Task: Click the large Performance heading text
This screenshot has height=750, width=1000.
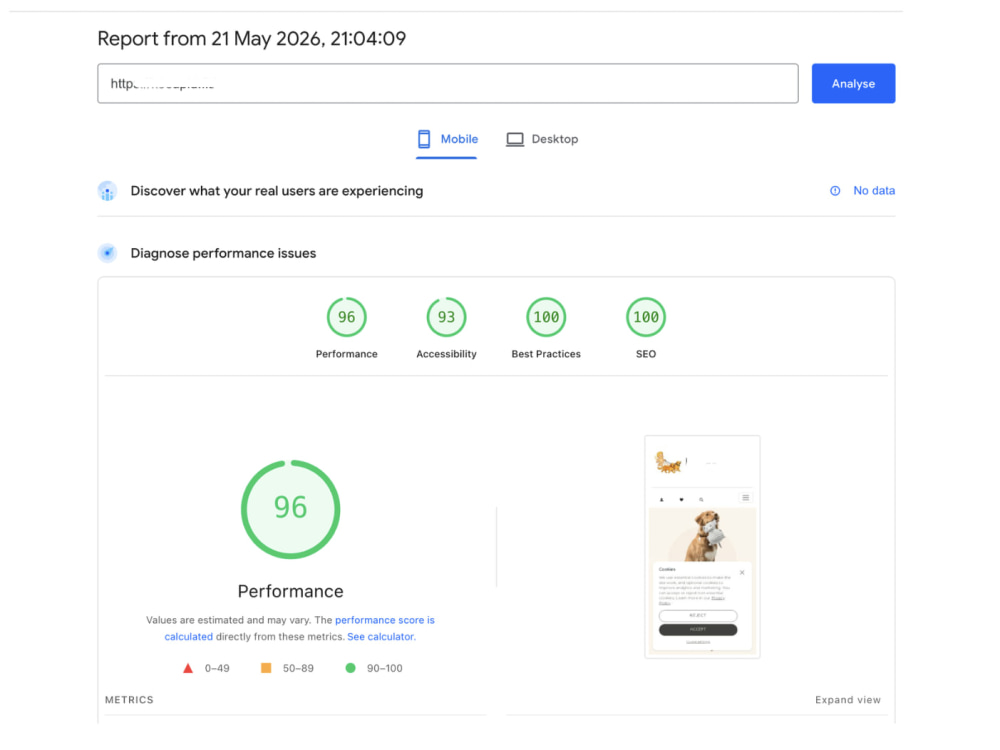Action: (290, 591)
